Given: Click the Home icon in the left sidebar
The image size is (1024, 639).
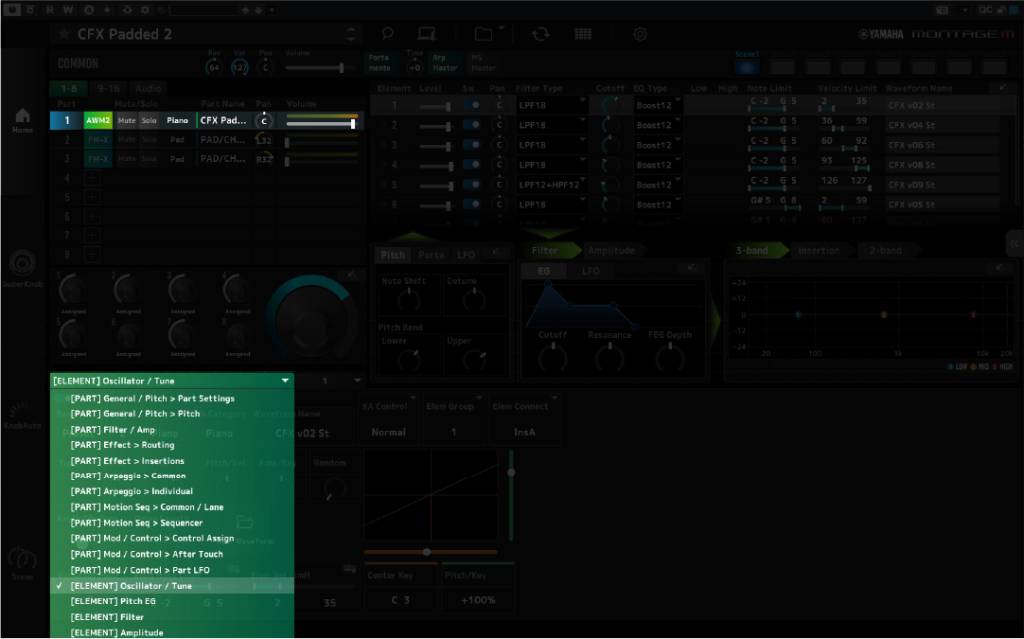Looking at the screenshot, I should [x=21, y=114].
